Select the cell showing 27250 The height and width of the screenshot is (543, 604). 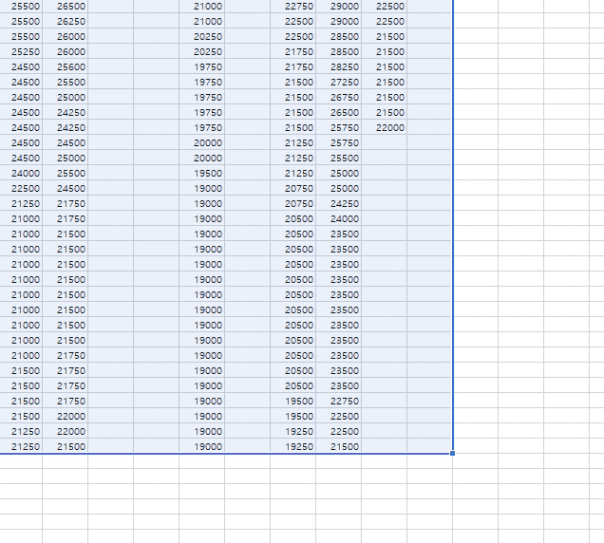(x=339, y=82)
